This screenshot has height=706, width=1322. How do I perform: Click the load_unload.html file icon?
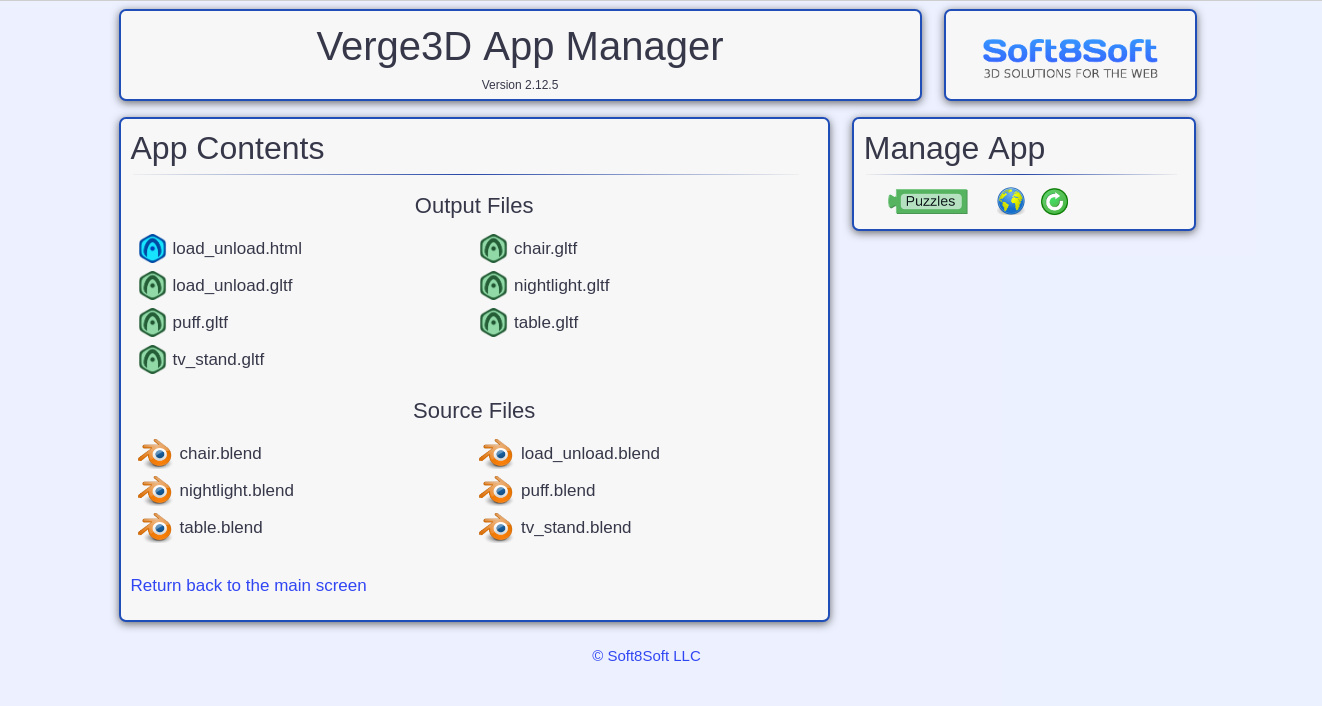tap(152, 248)
